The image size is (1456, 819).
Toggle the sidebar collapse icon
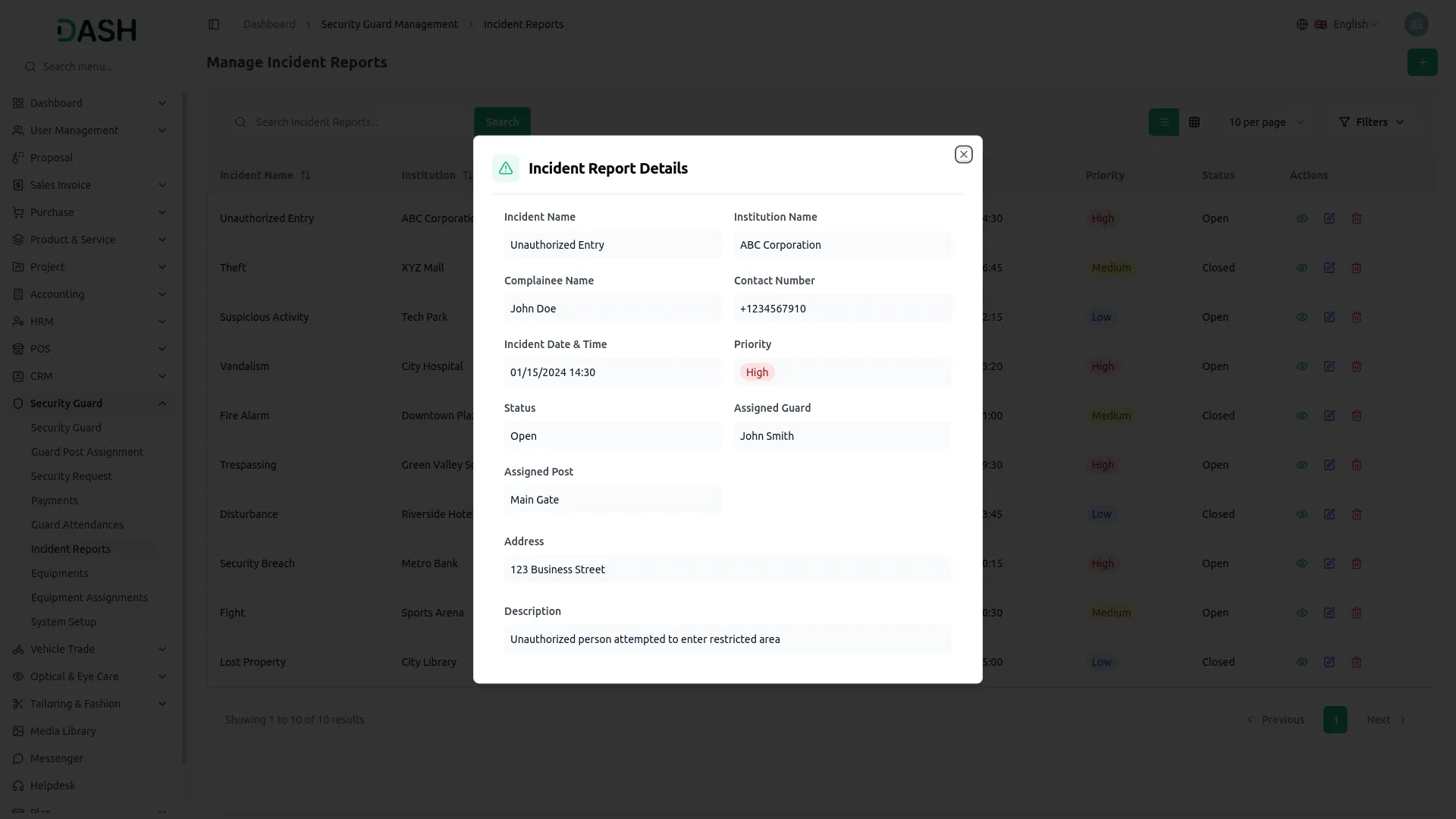214,24
